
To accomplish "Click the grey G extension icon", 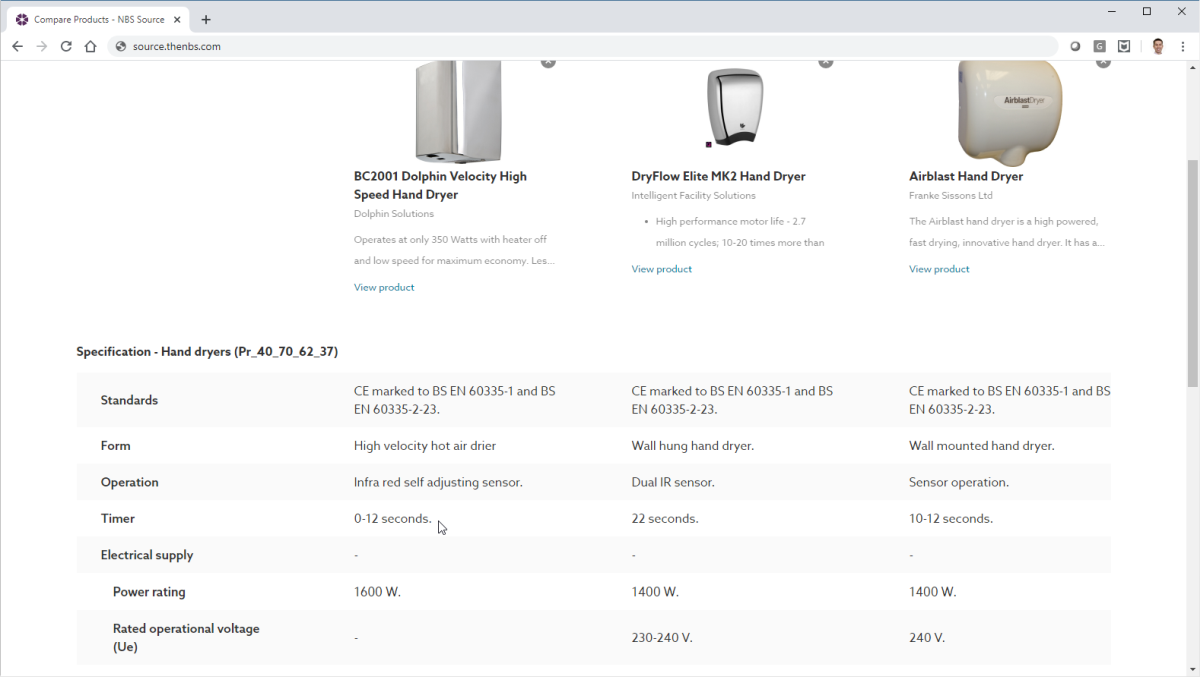I will [x=1100, y=46].
